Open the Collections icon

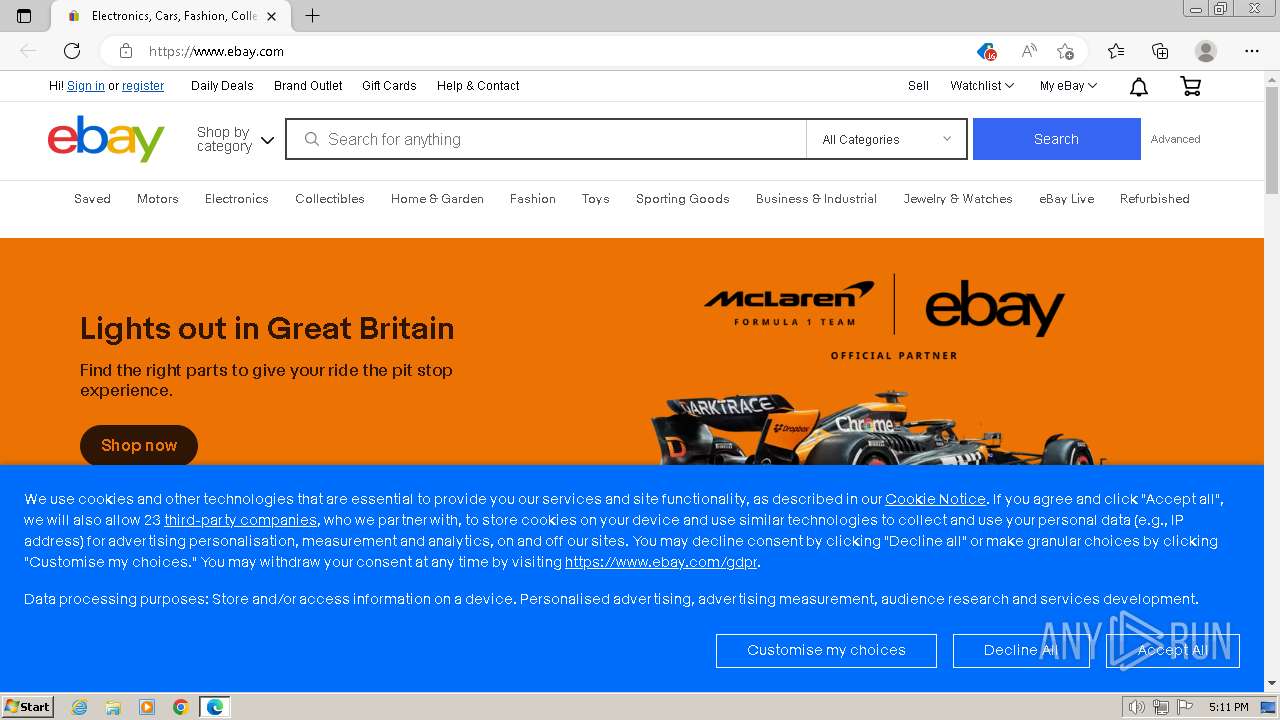click(x=1160, y=51)
